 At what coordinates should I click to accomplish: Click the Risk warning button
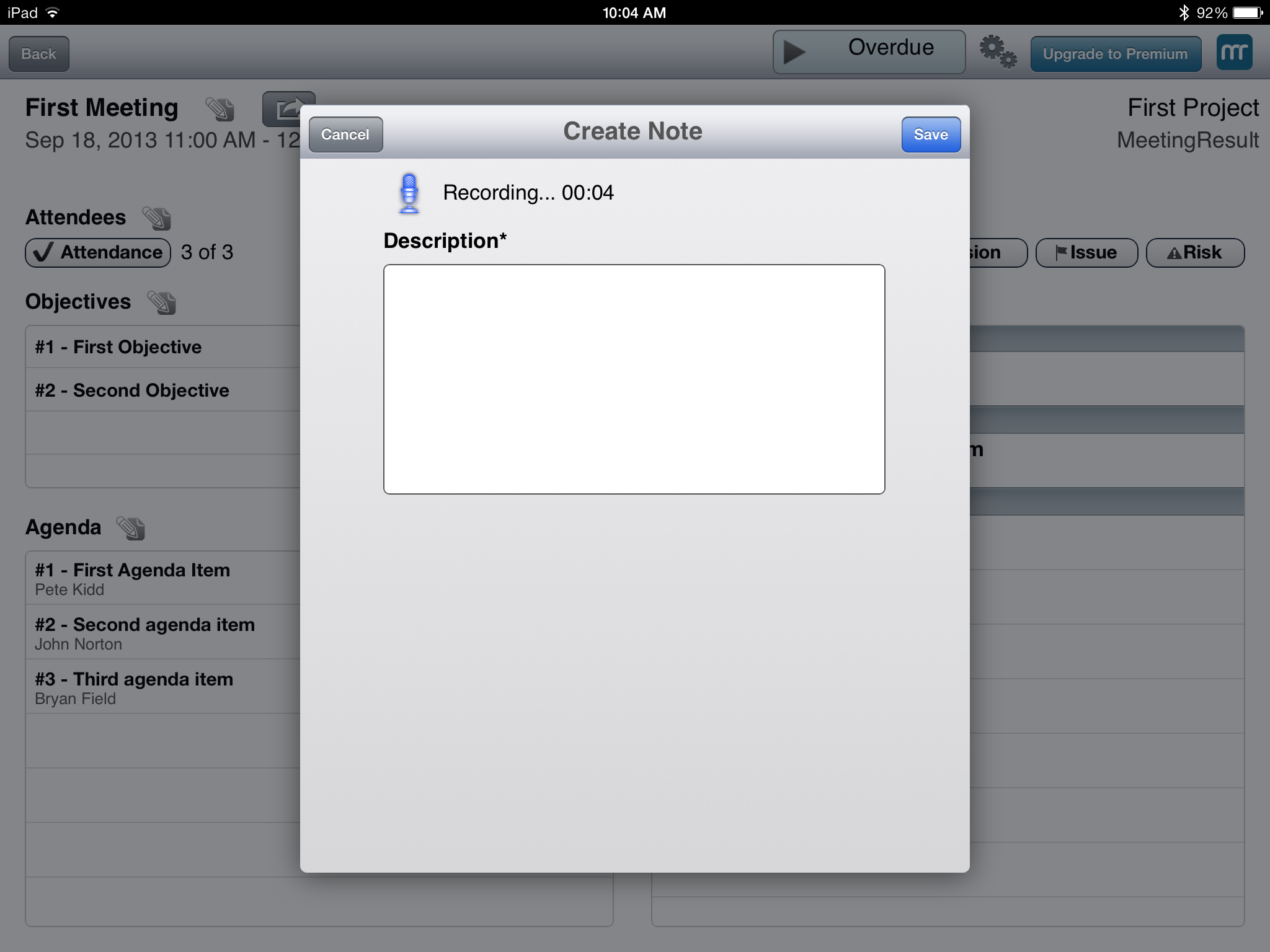1194,253
